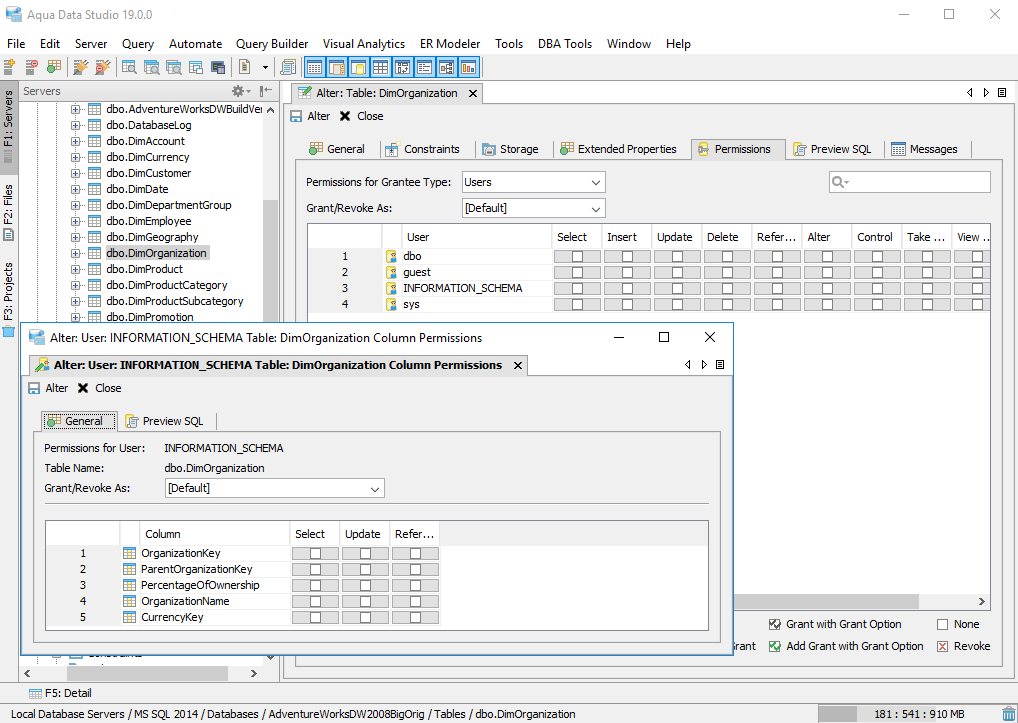1018x723 pixels.
Task: Check Update for the ParentOrganizationKey column
Action: point(366,569)
